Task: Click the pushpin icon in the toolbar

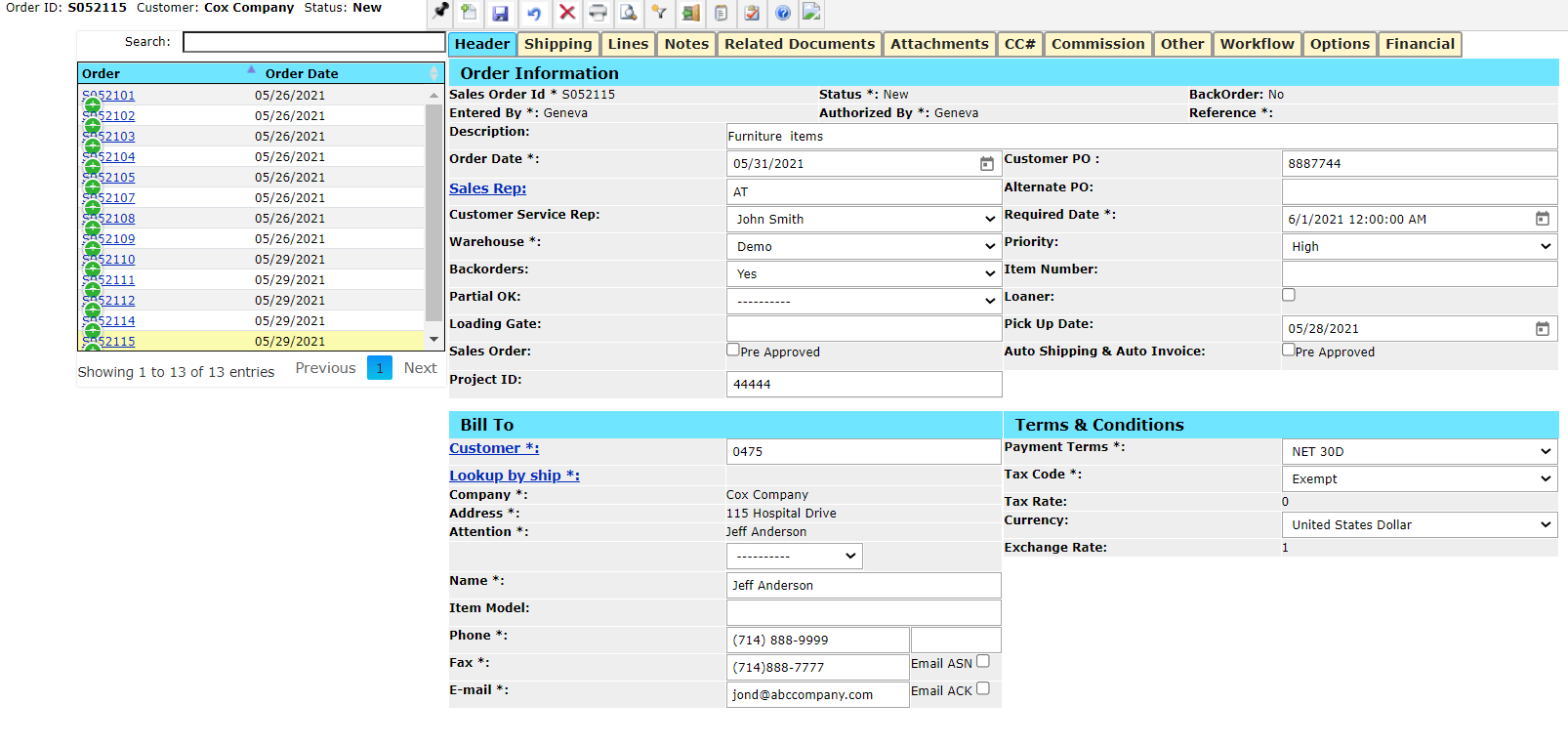Action: tap(441, 12)
